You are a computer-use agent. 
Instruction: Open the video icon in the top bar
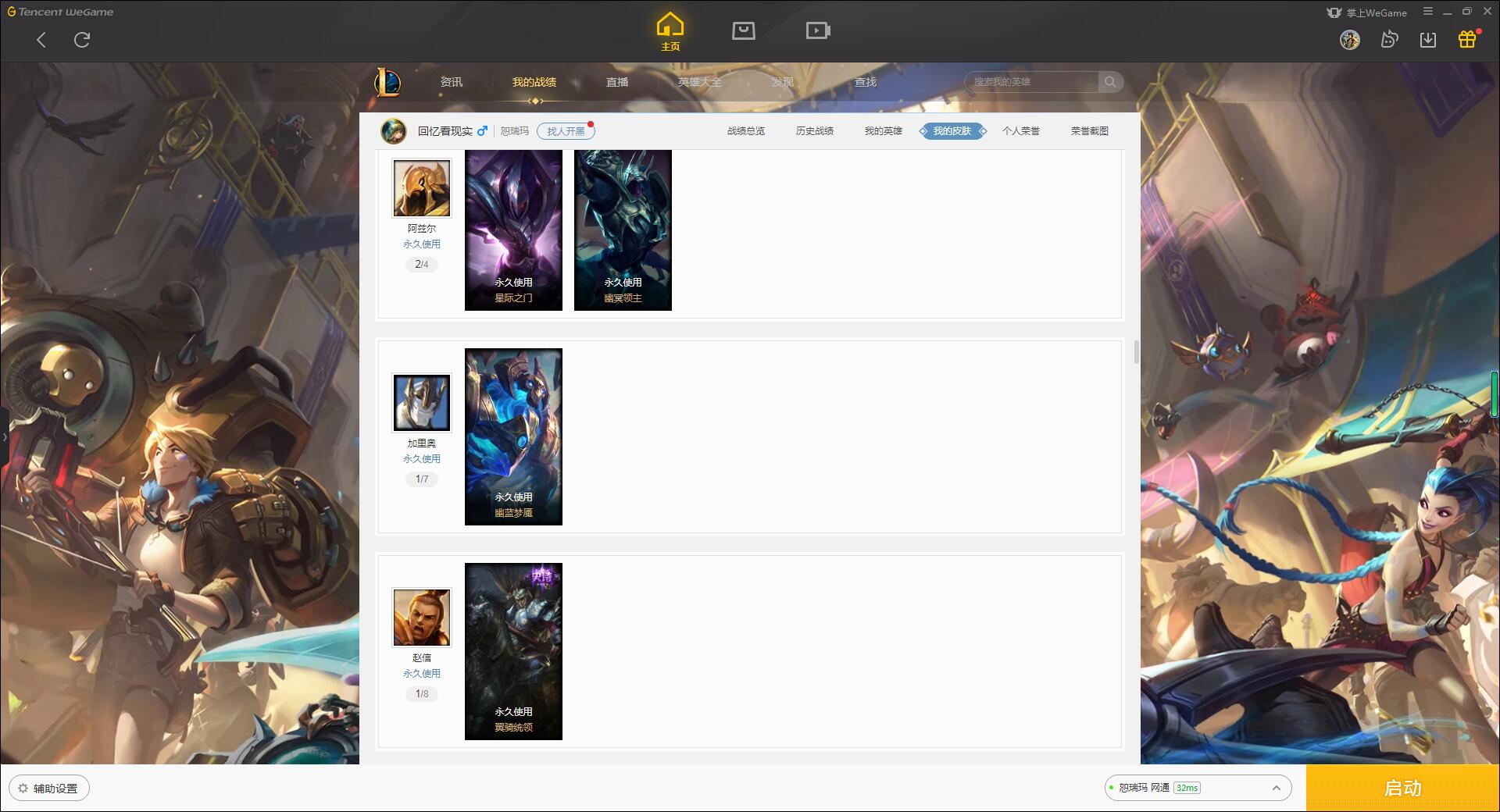(x=818, y=30)
